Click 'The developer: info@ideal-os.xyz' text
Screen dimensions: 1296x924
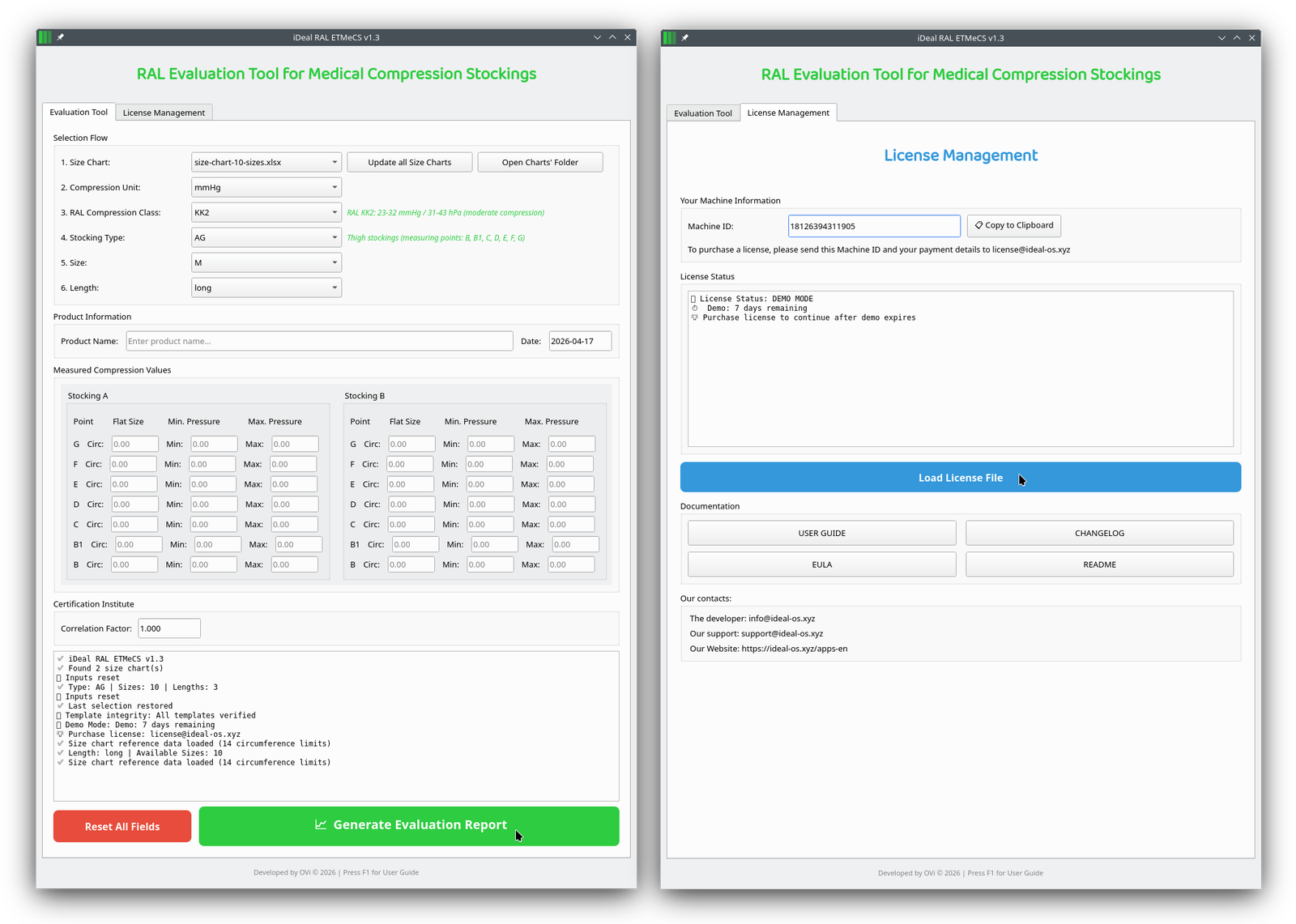pos(752,618)
